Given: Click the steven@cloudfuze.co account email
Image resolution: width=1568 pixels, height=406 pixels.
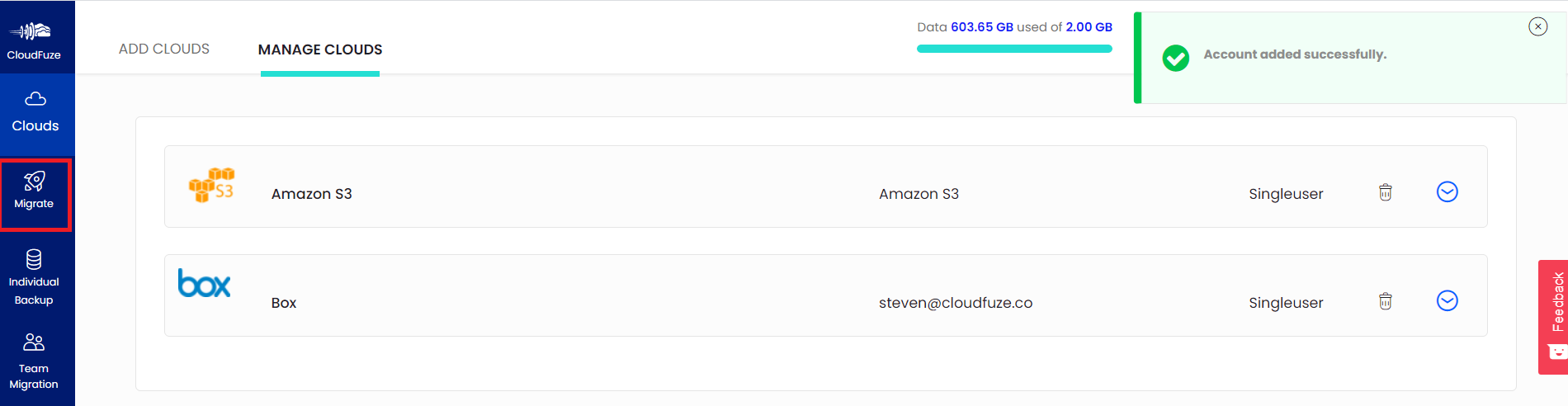Looking at the screenshot, I should (x=956, y=303).
